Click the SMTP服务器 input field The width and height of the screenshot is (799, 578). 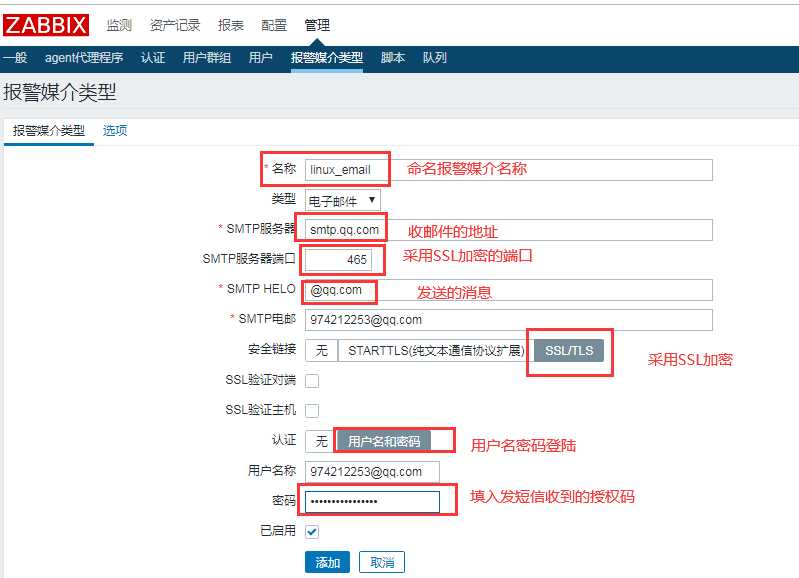click(509, 230)
